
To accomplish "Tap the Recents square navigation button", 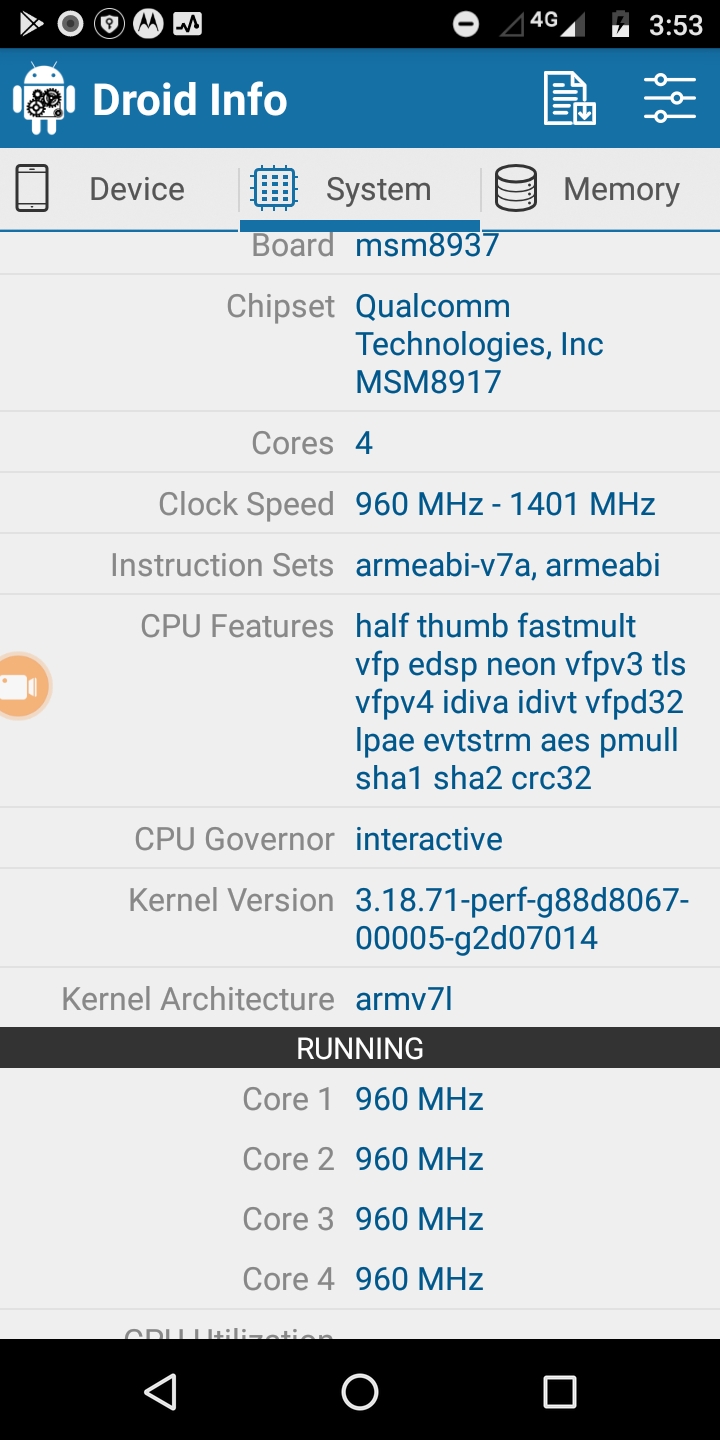I will click(560, 1391).
